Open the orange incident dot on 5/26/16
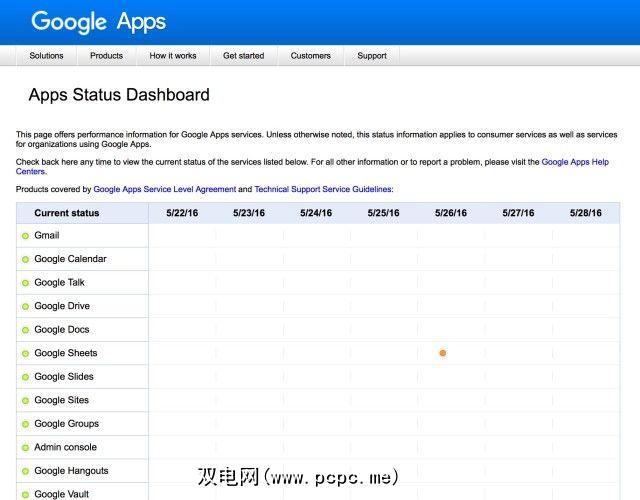640x500 pixels. [442, 353]
